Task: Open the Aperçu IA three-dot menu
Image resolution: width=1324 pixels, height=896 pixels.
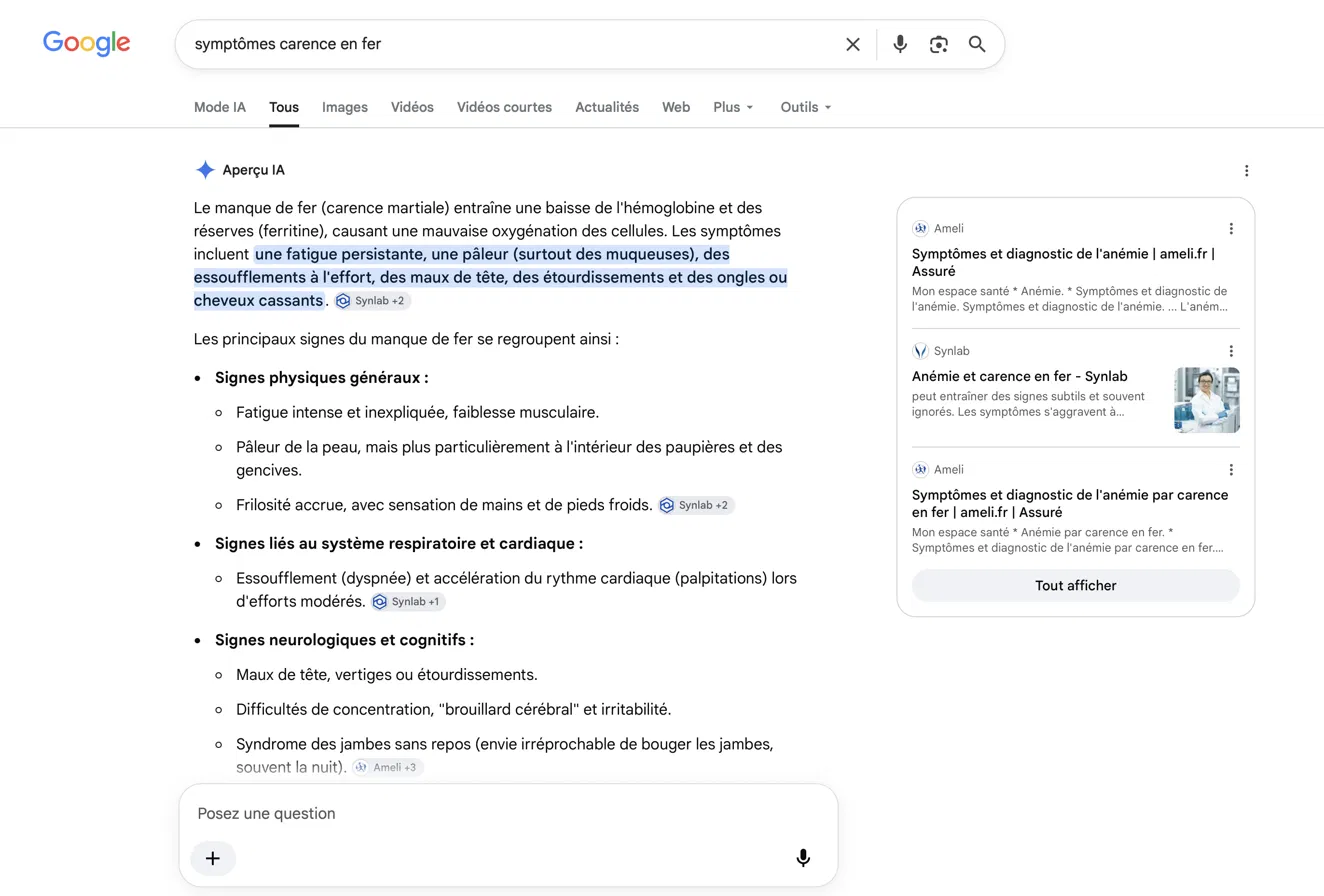Action: click(1246, 171)
